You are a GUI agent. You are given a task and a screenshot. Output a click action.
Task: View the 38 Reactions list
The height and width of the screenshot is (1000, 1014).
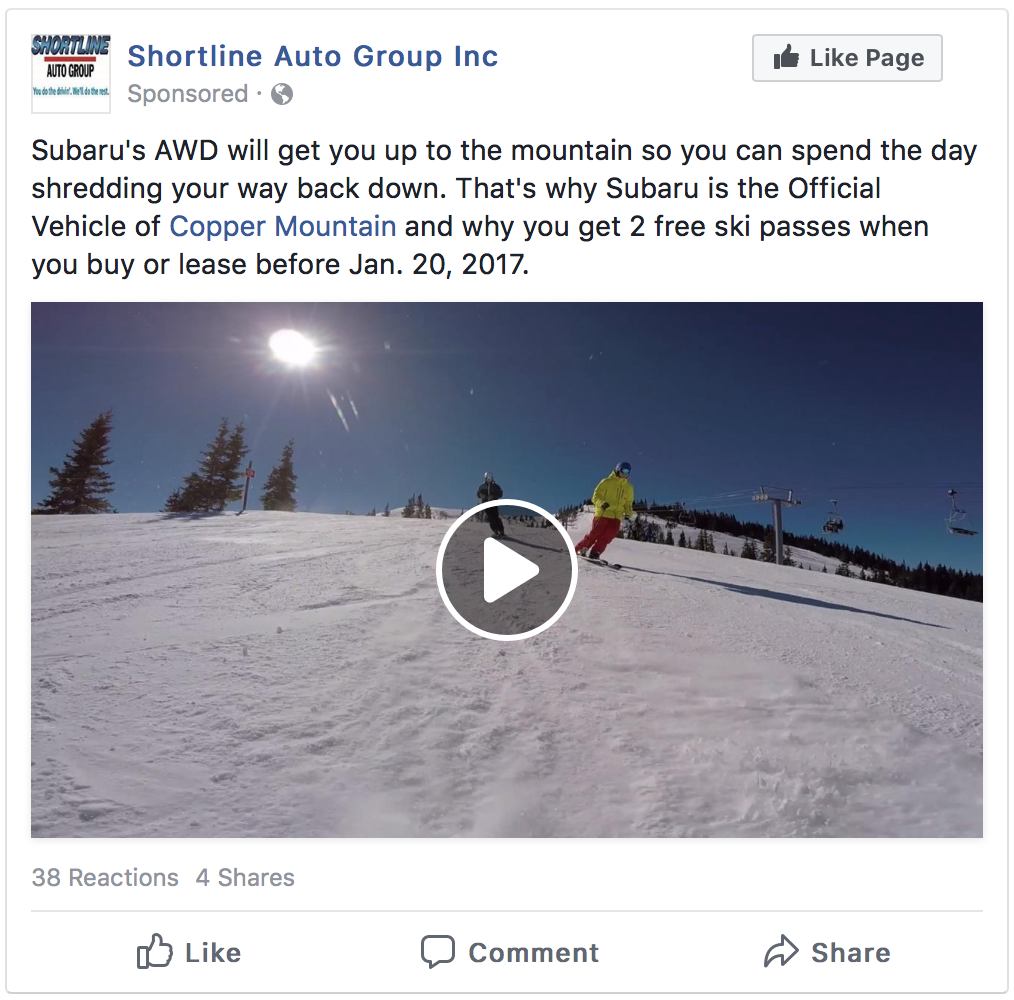(105, 878)
